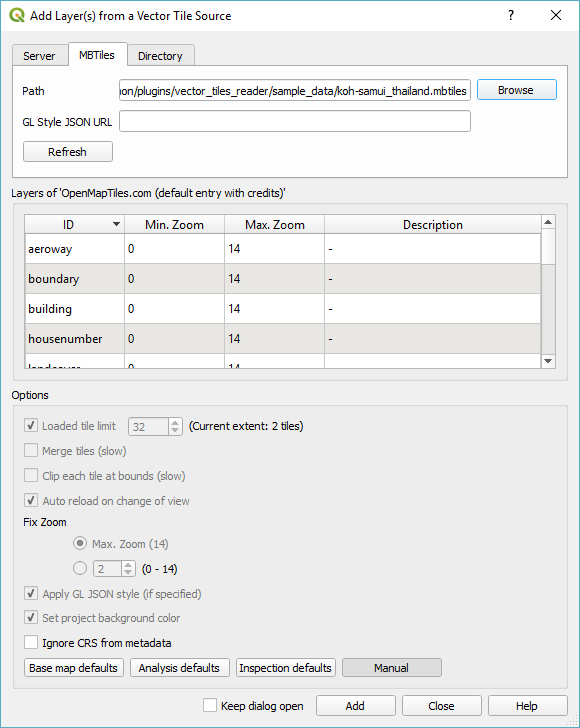The height and width of the screenshot is (728, 580).
Task: Select the building layer row
Action: point(283,309)
